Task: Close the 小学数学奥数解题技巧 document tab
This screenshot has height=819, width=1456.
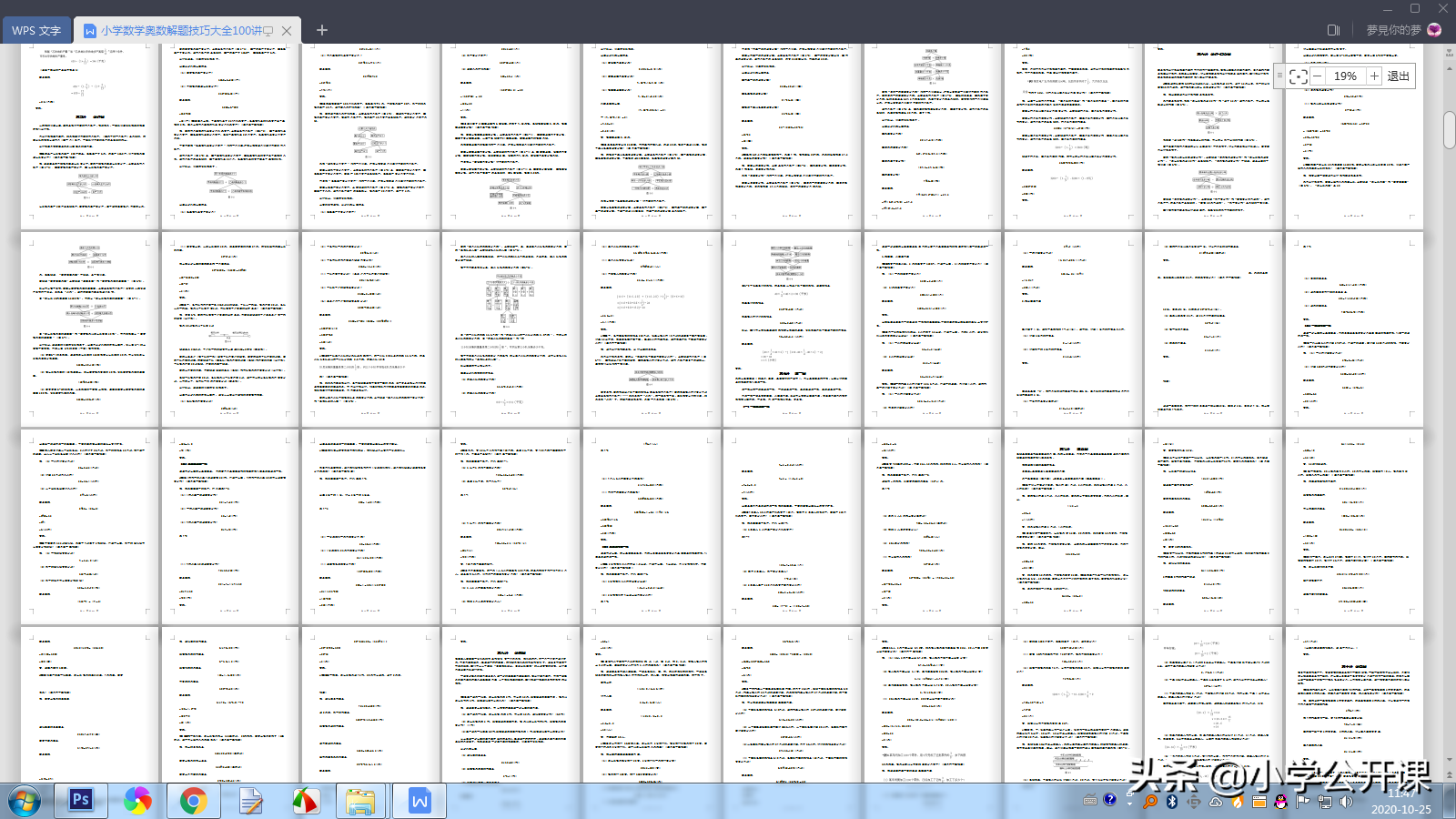Action: pyautogui.click(x=287, y=30)
